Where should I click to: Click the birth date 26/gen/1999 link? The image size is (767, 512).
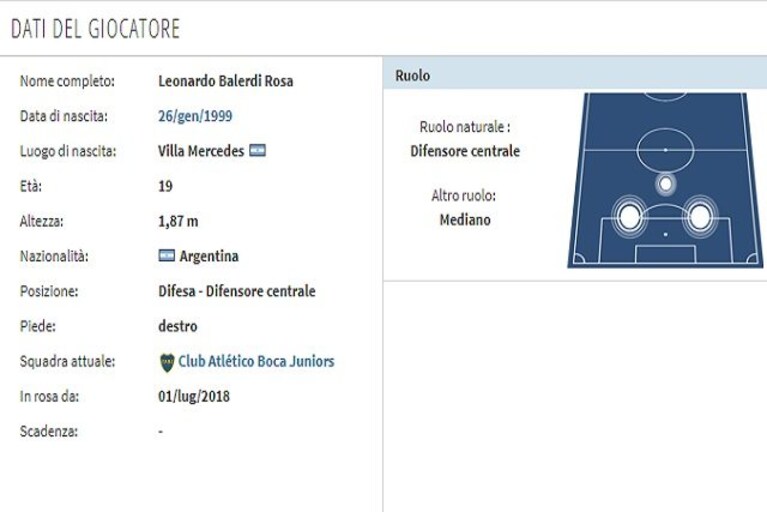195,116
